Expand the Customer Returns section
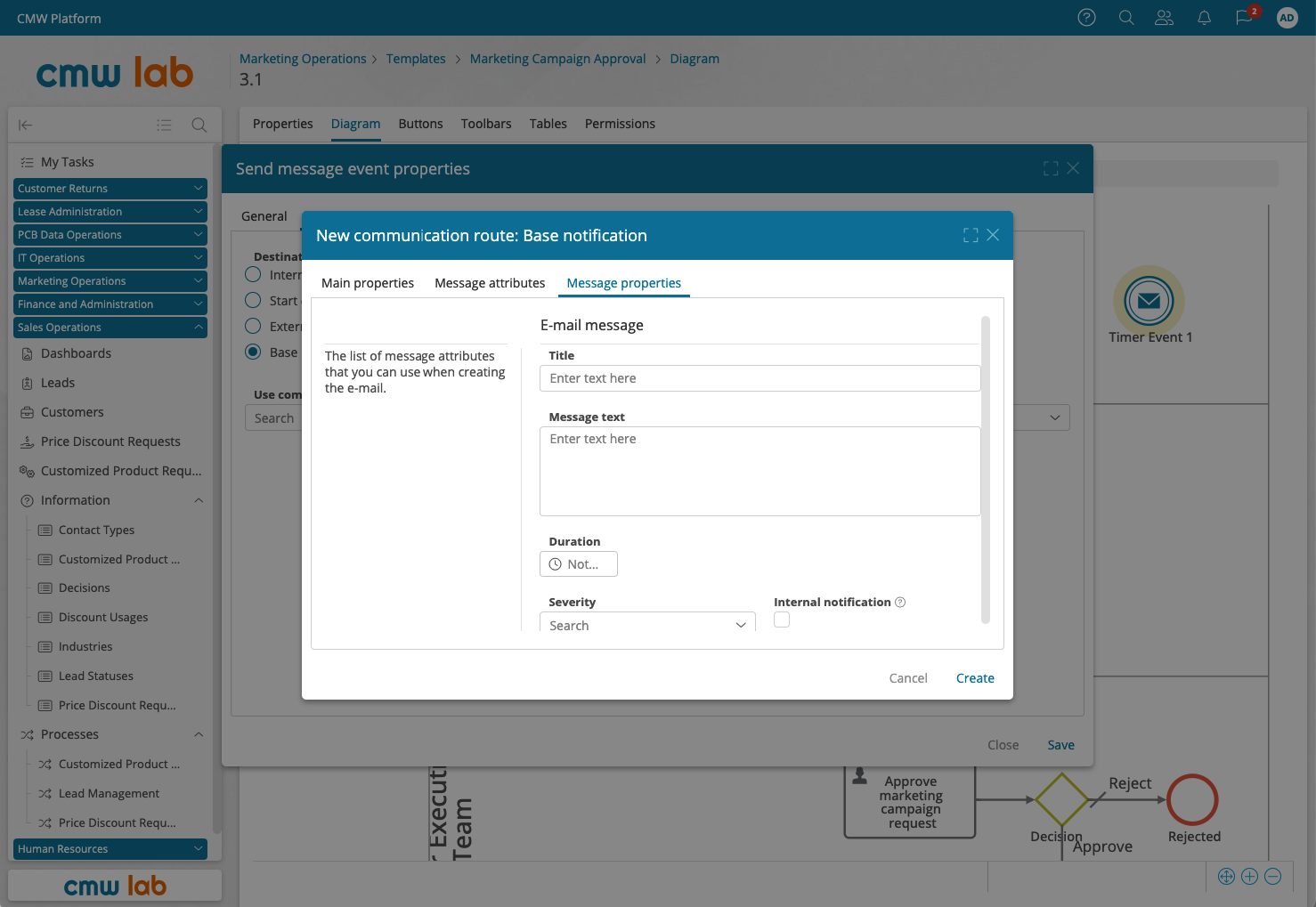 coord(110,189)
